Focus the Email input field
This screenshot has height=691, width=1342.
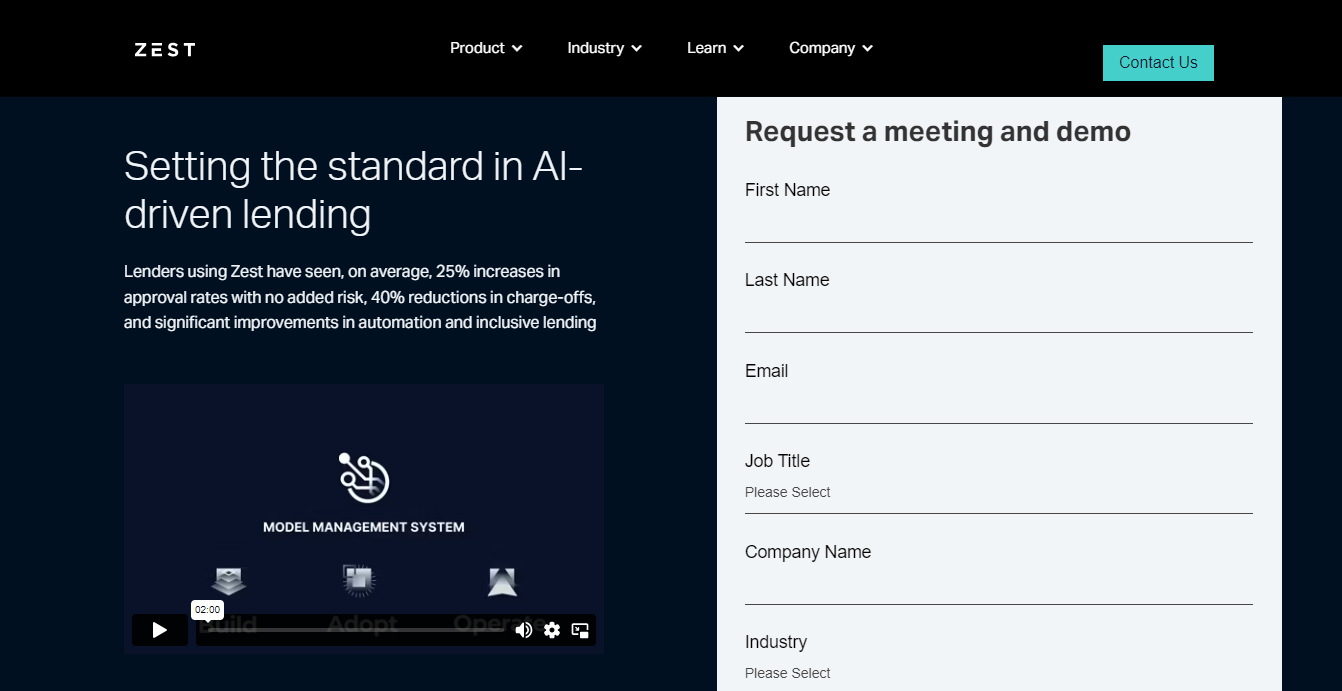coord(998,406)
